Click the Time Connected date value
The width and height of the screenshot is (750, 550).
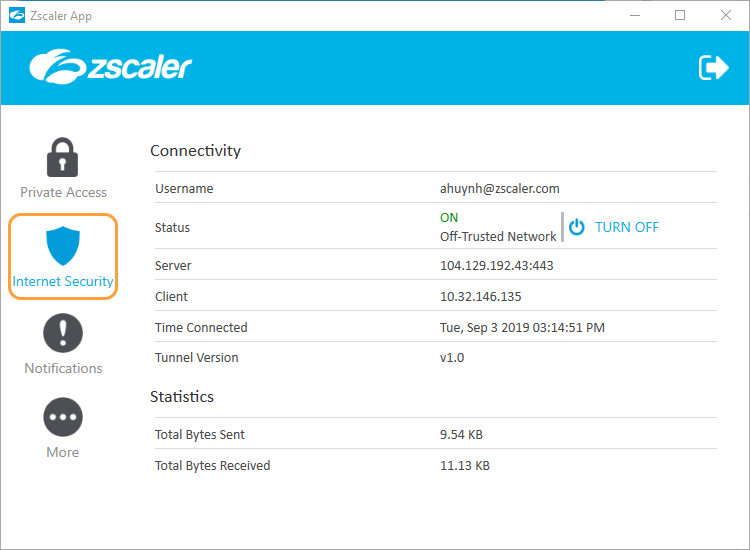tap(522, 328)
